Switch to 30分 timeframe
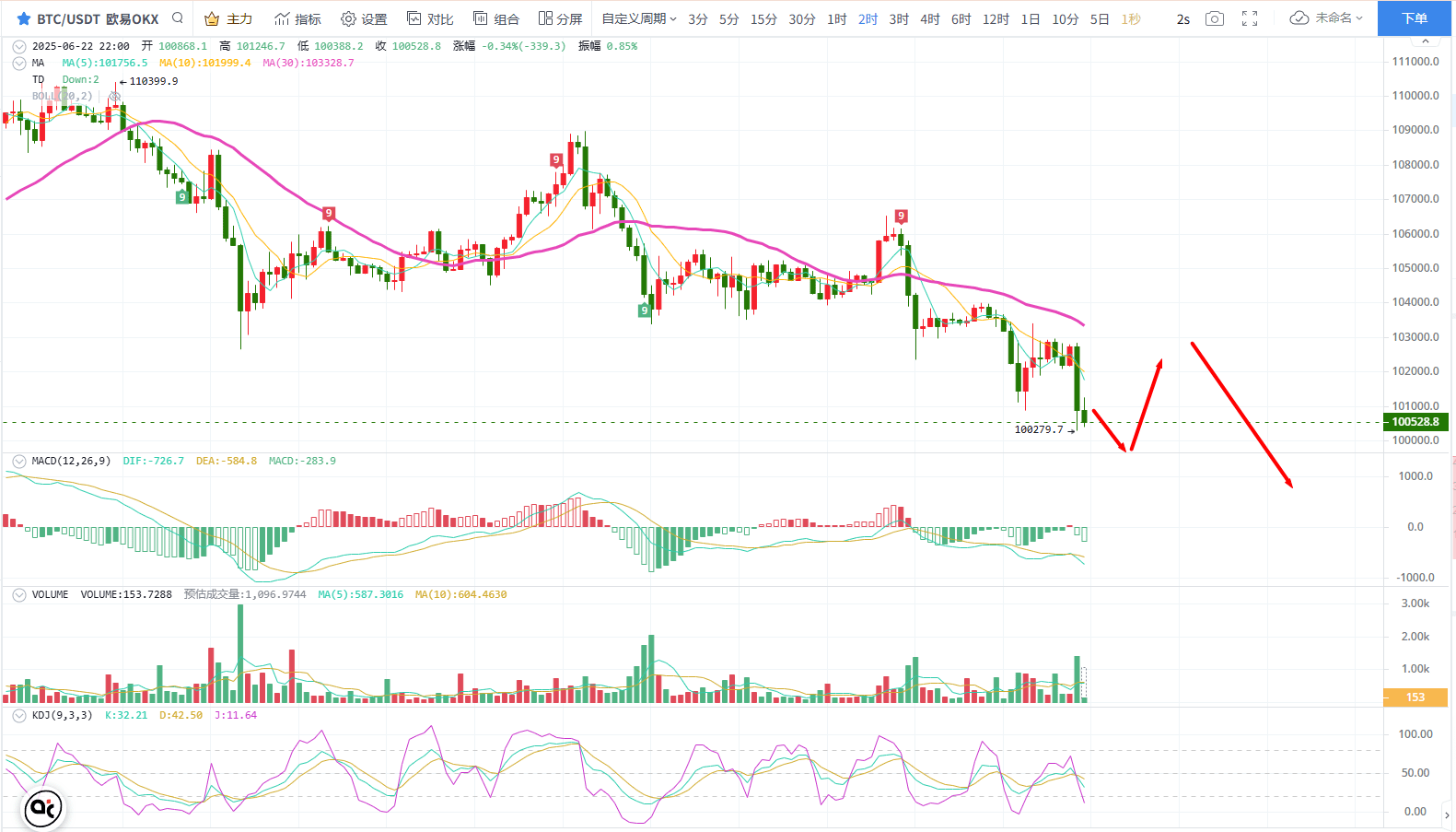Screen dimensions: 1456x832 802,18
